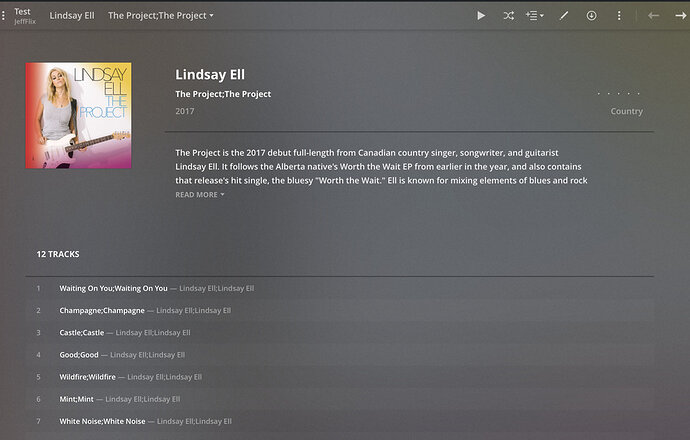Go to the next album arrow

point(681,16)
